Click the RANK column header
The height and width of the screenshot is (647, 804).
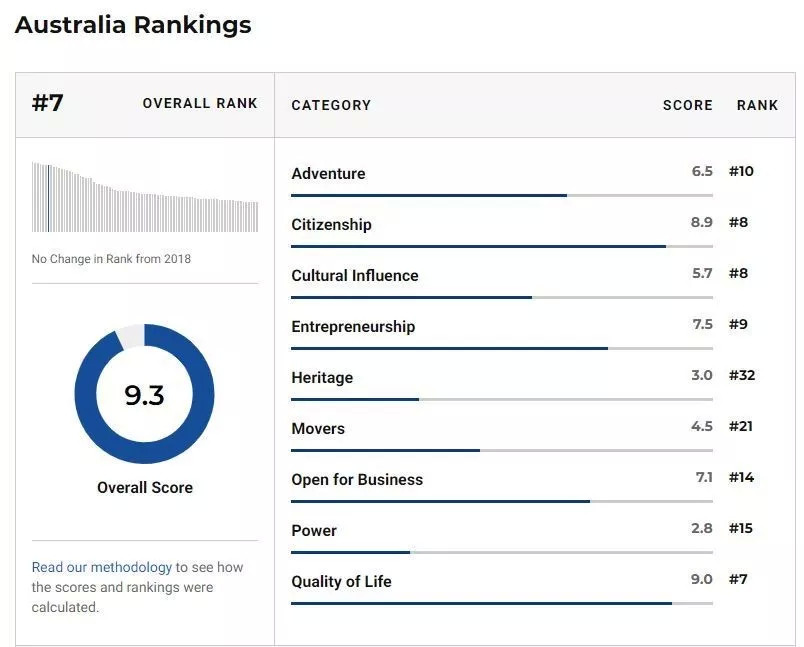pos(757,105)
